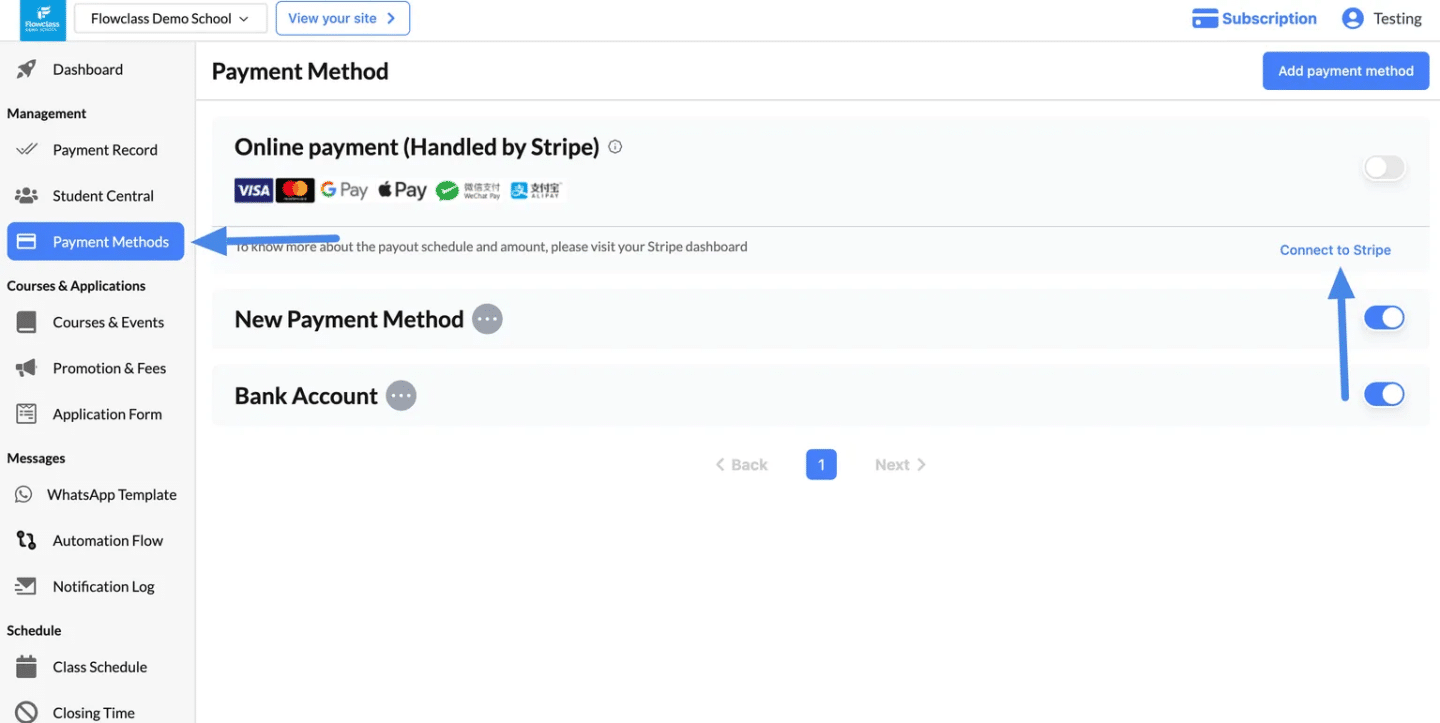Click the Apple Pay logo
The width and height of the screenshot is (1440, 723).
click(402, 190)
